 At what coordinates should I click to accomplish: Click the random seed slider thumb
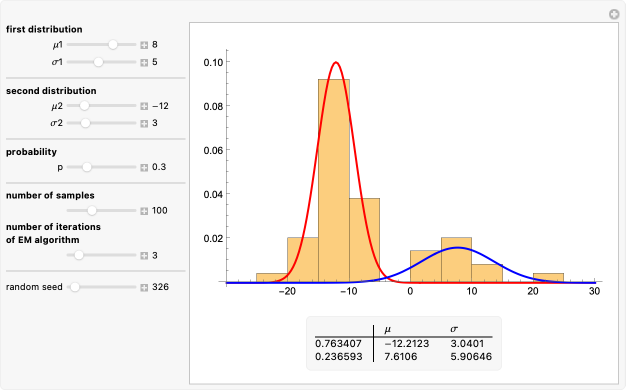tap(75, 287)
